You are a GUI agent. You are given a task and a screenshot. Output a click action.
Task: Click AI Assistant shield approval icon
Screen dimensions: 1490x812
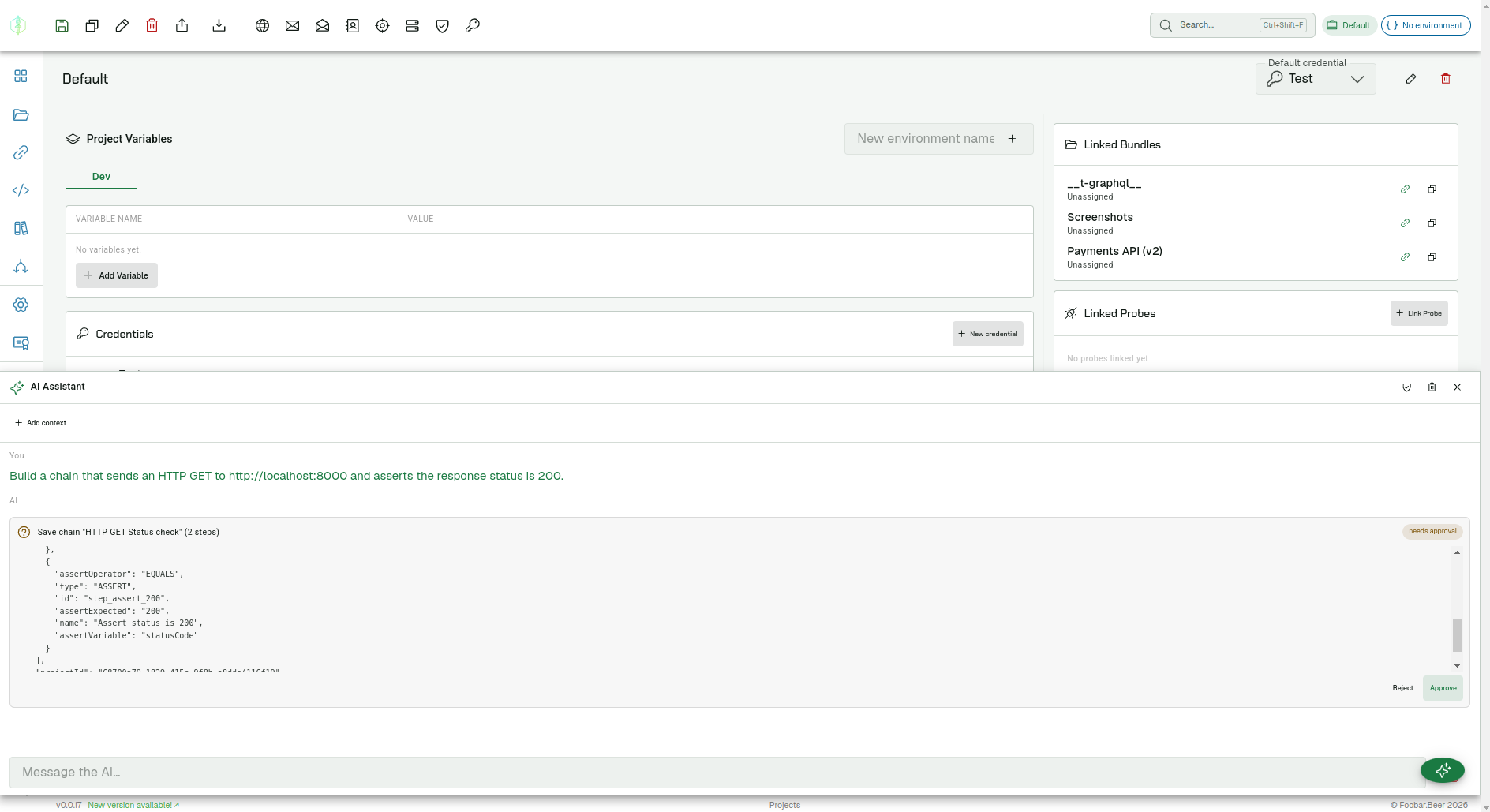[x=1407, y=387]
